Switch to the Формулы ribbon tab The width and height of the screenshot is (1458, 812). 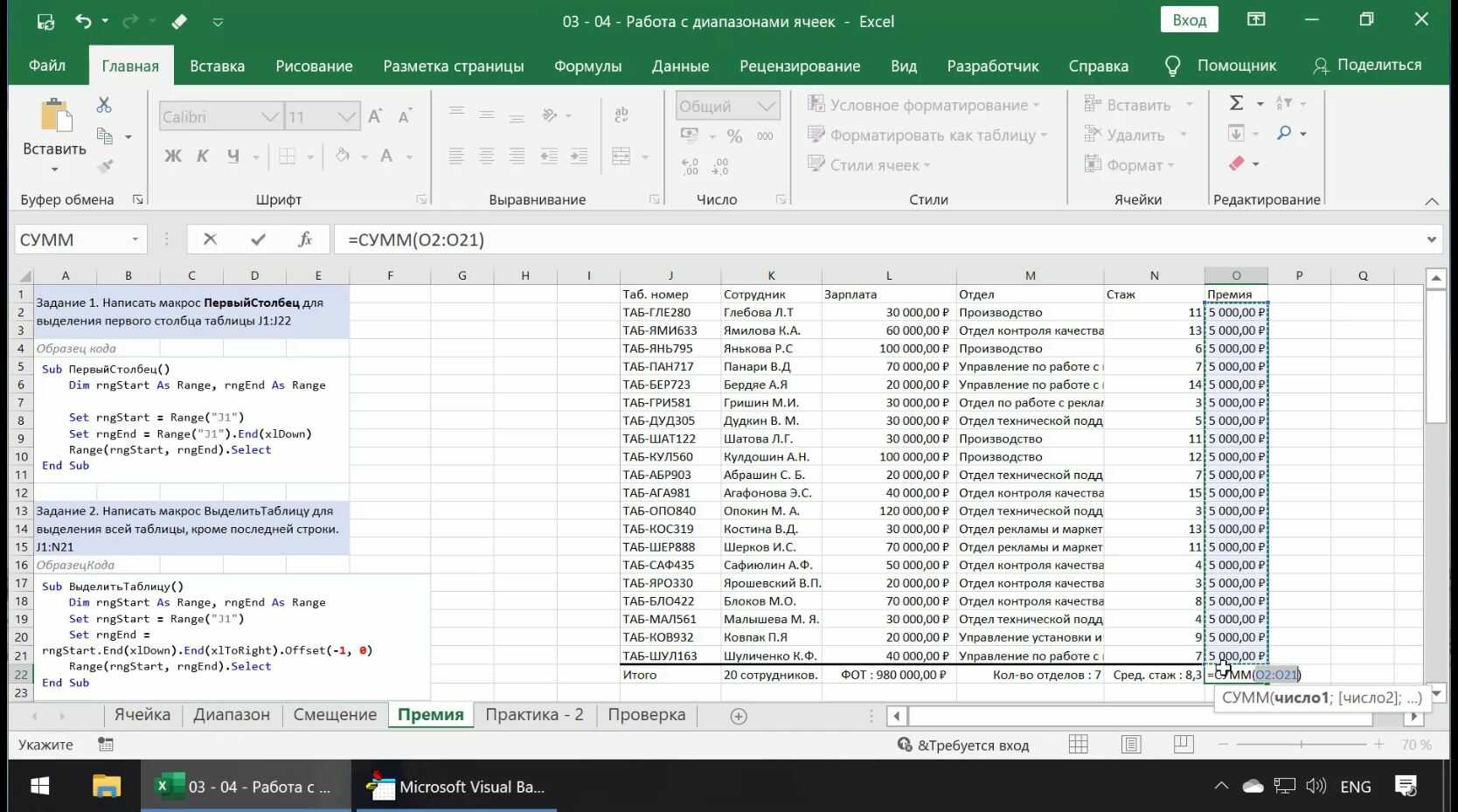pos(588,66)
